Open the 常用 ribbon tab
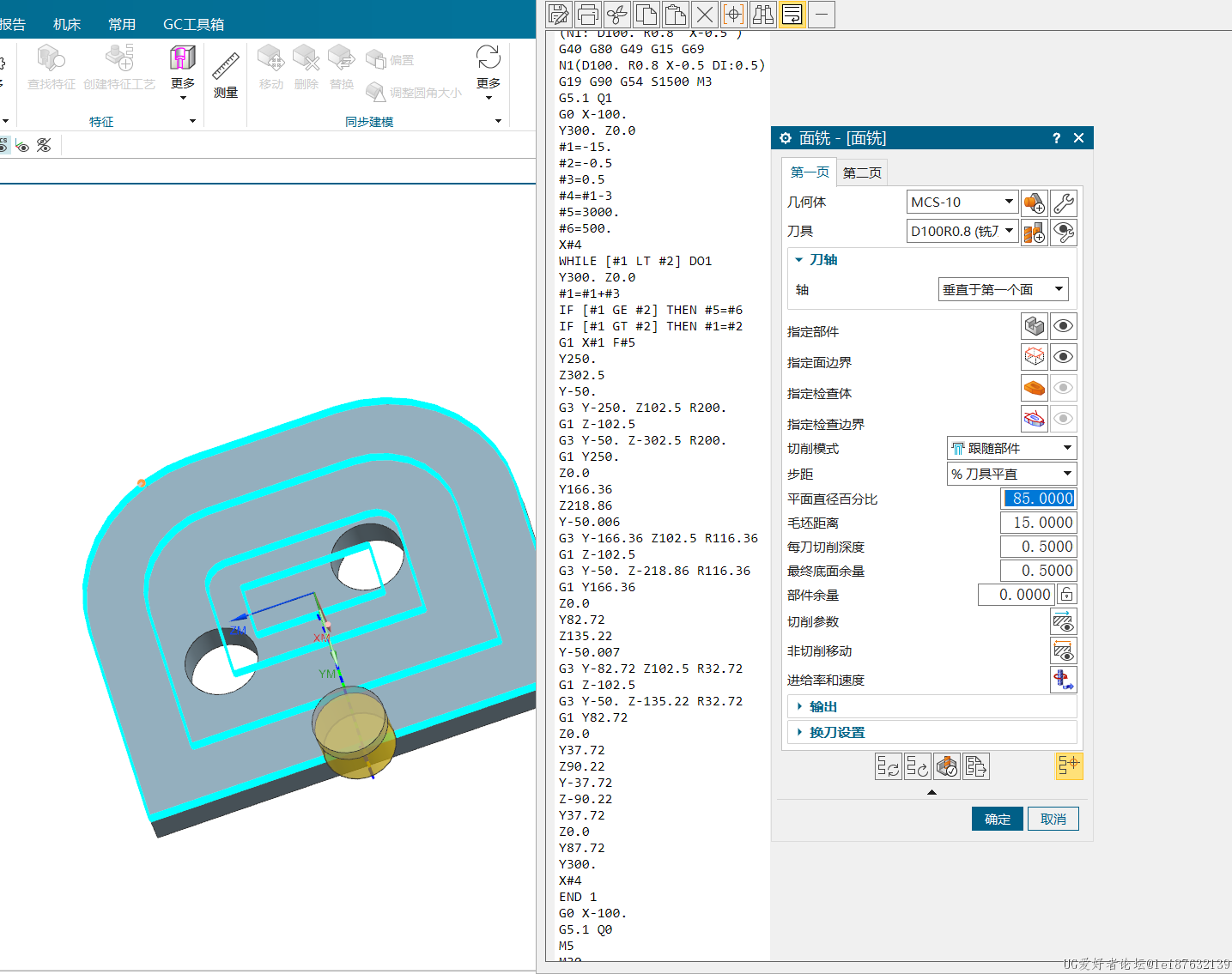Screen dimensions: 1232x974 click(x=122, y=24)
